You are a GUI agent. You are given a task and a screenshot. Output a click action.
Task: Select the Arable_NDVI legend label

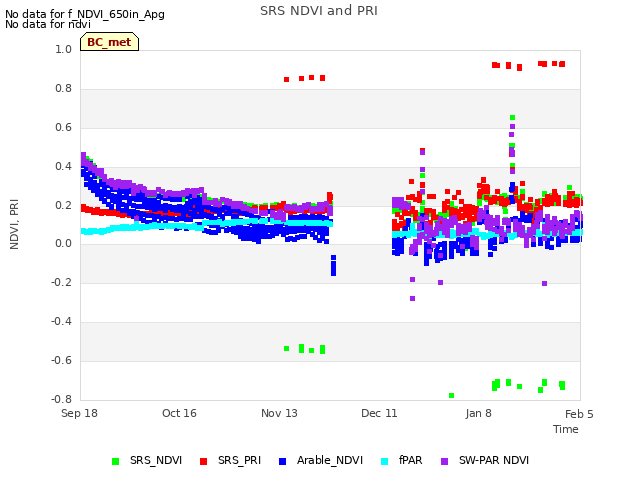[x=330, y=460]
